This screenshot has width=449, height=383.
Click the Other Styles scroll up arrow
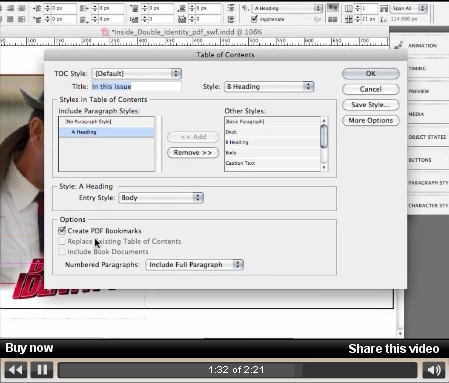[324, 120]
